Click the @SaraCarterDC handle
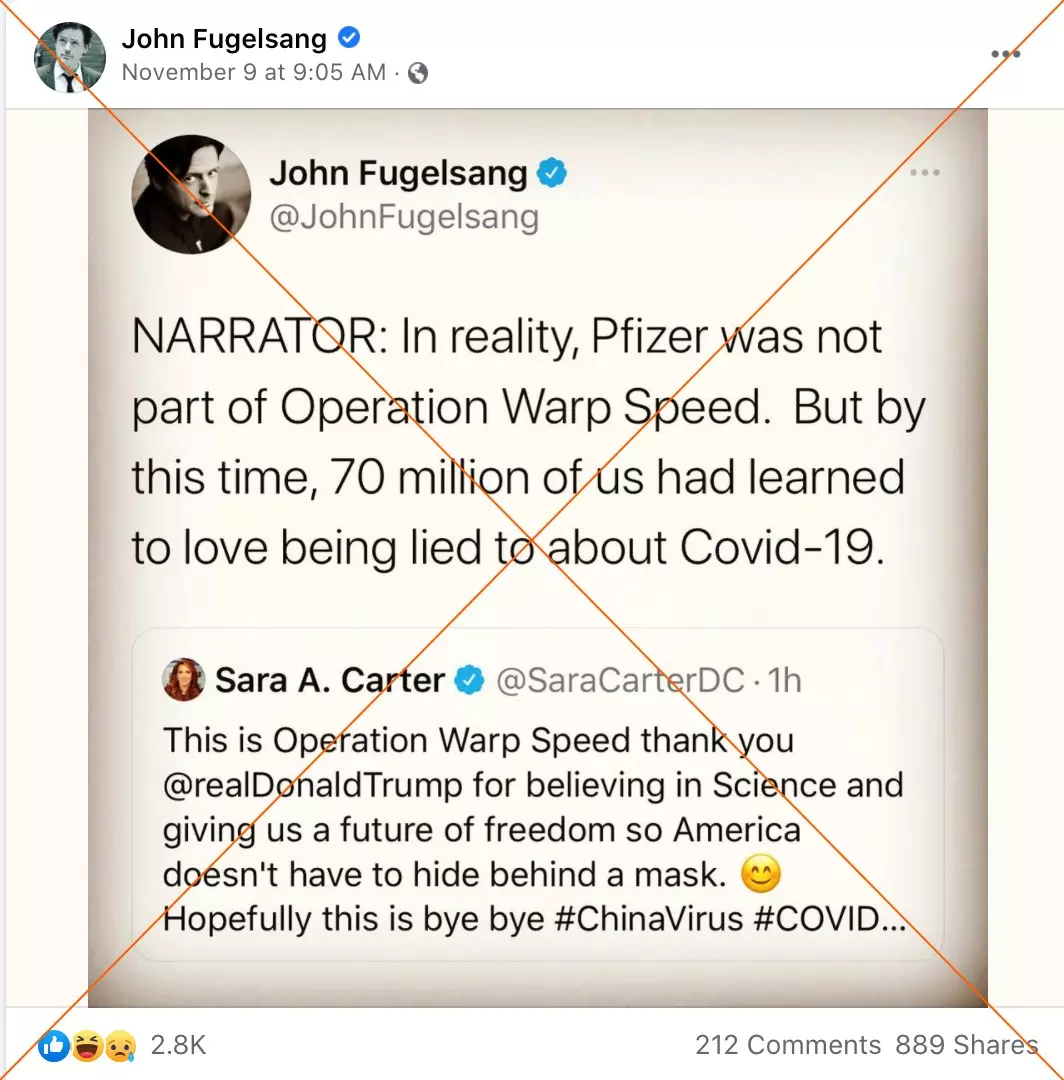Viewport: 1064px width, 1080px height. (620, 681)
